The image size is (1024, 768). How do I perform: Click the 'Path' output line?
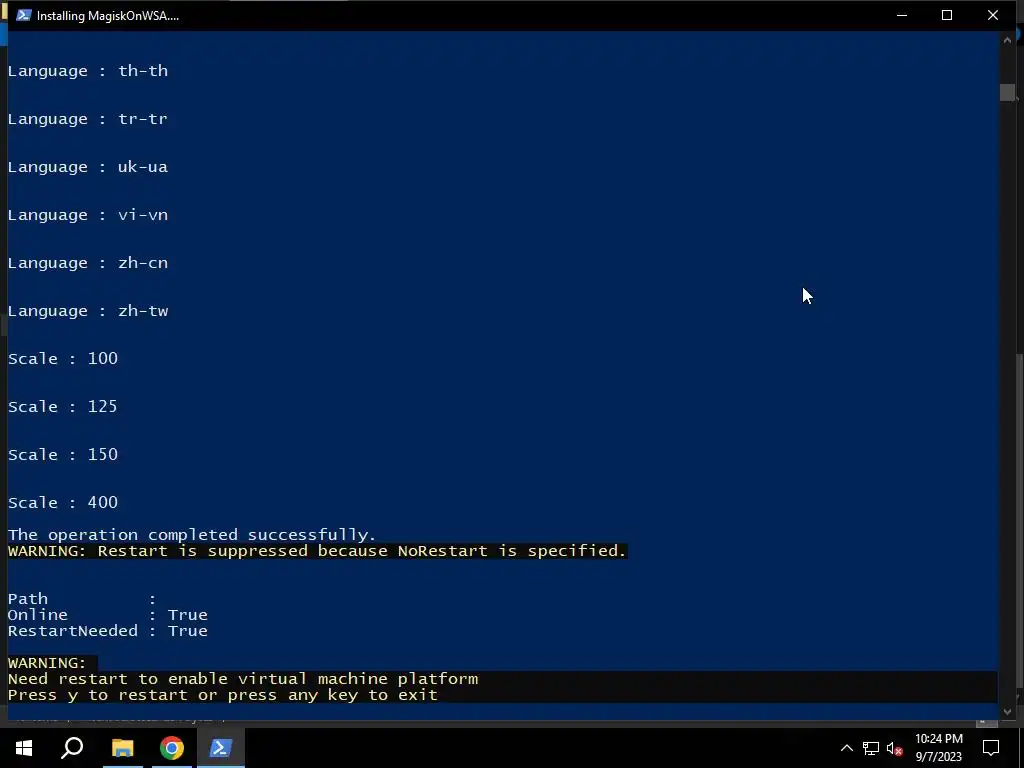click(x=82, y=599)
